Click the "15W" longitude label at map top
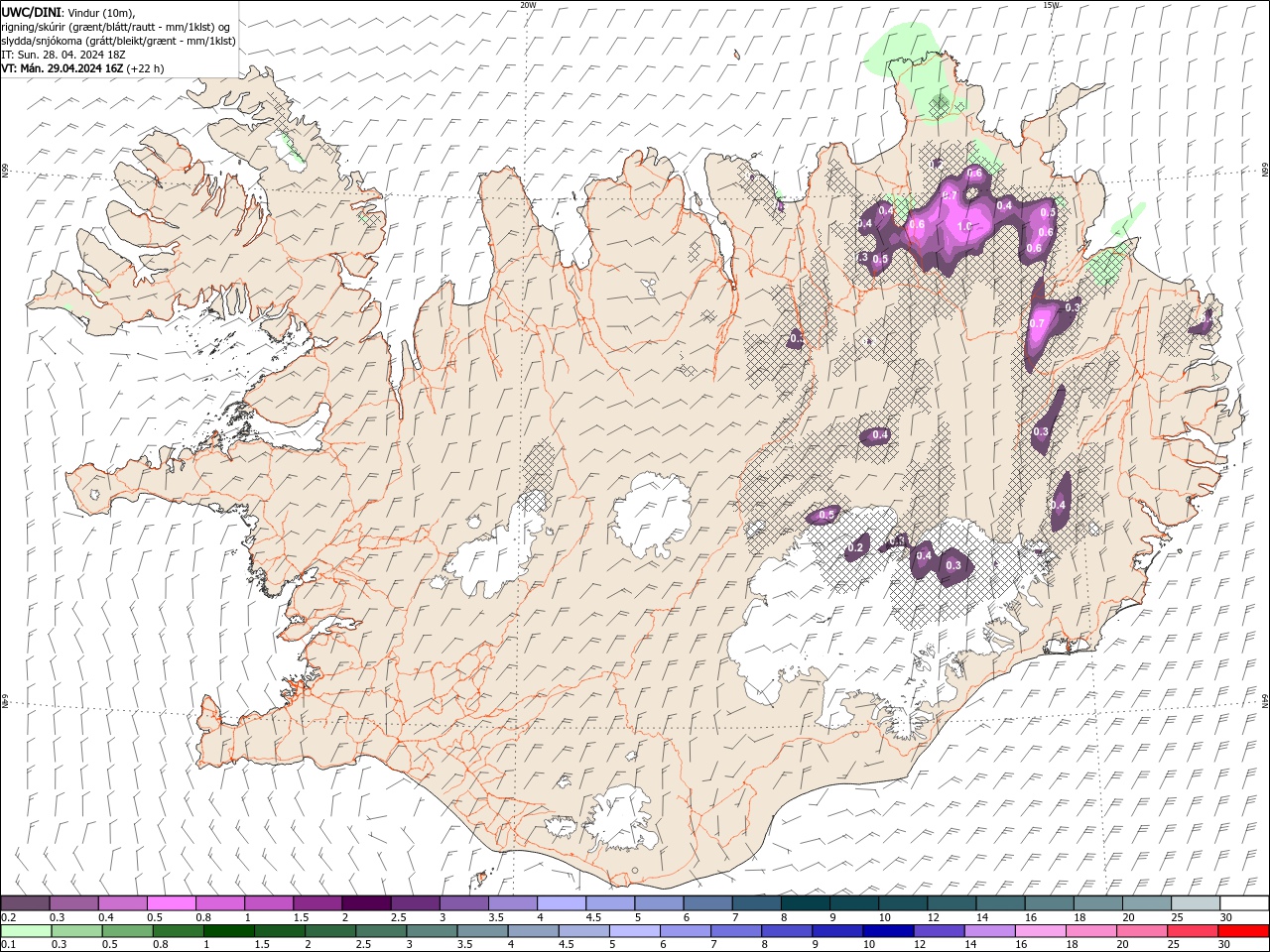 click(x=1051, y=5)
